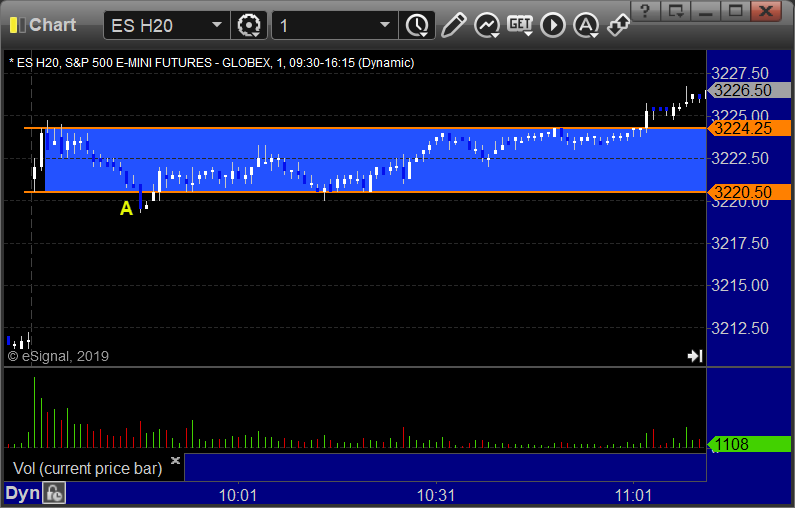Image resolution: width=795 pixels, height=508 pixels.
Task: Click the help question mark button
Action: coord(645,11)
